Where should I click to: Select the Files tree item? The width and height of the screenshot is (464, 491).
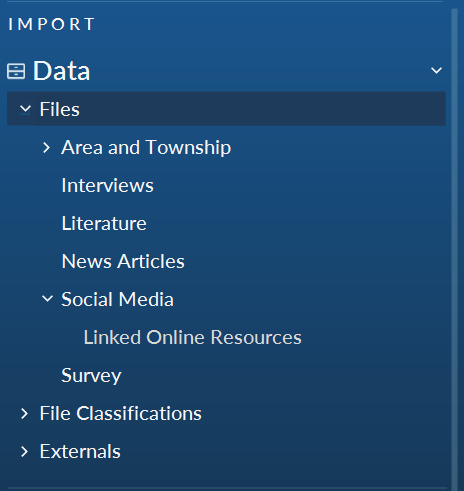tap(226, 109)
